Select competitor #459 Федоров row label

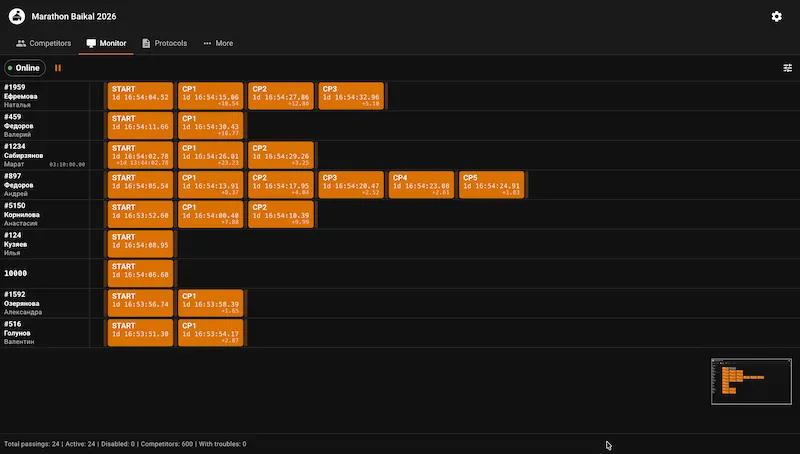click(x=45, y=125)
